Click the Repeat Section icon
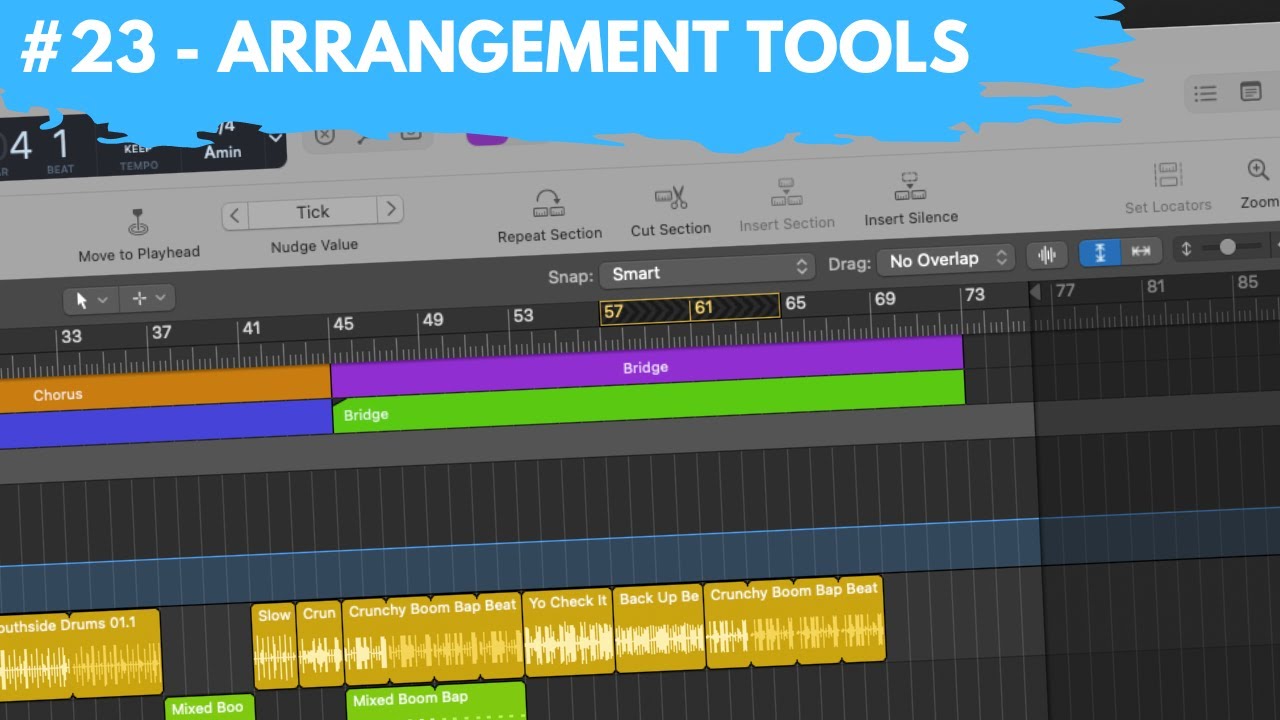1280x720 pixels. 548,204
